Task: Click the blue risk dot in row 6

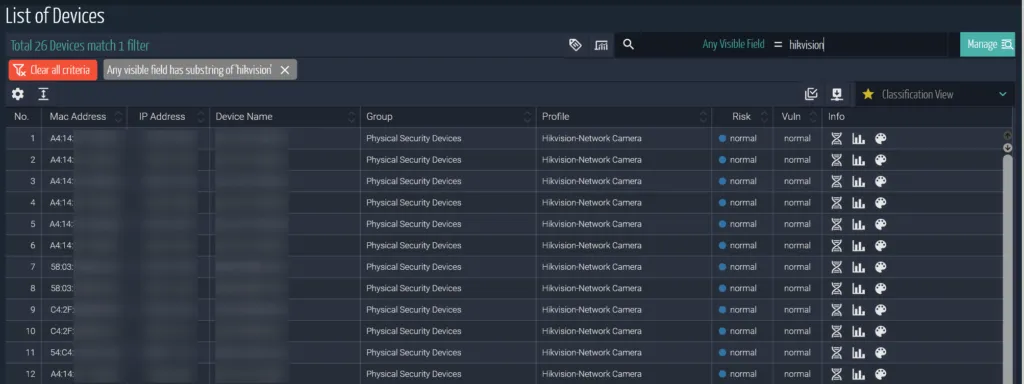Action: pyautogui.click(x=722, y=246)
